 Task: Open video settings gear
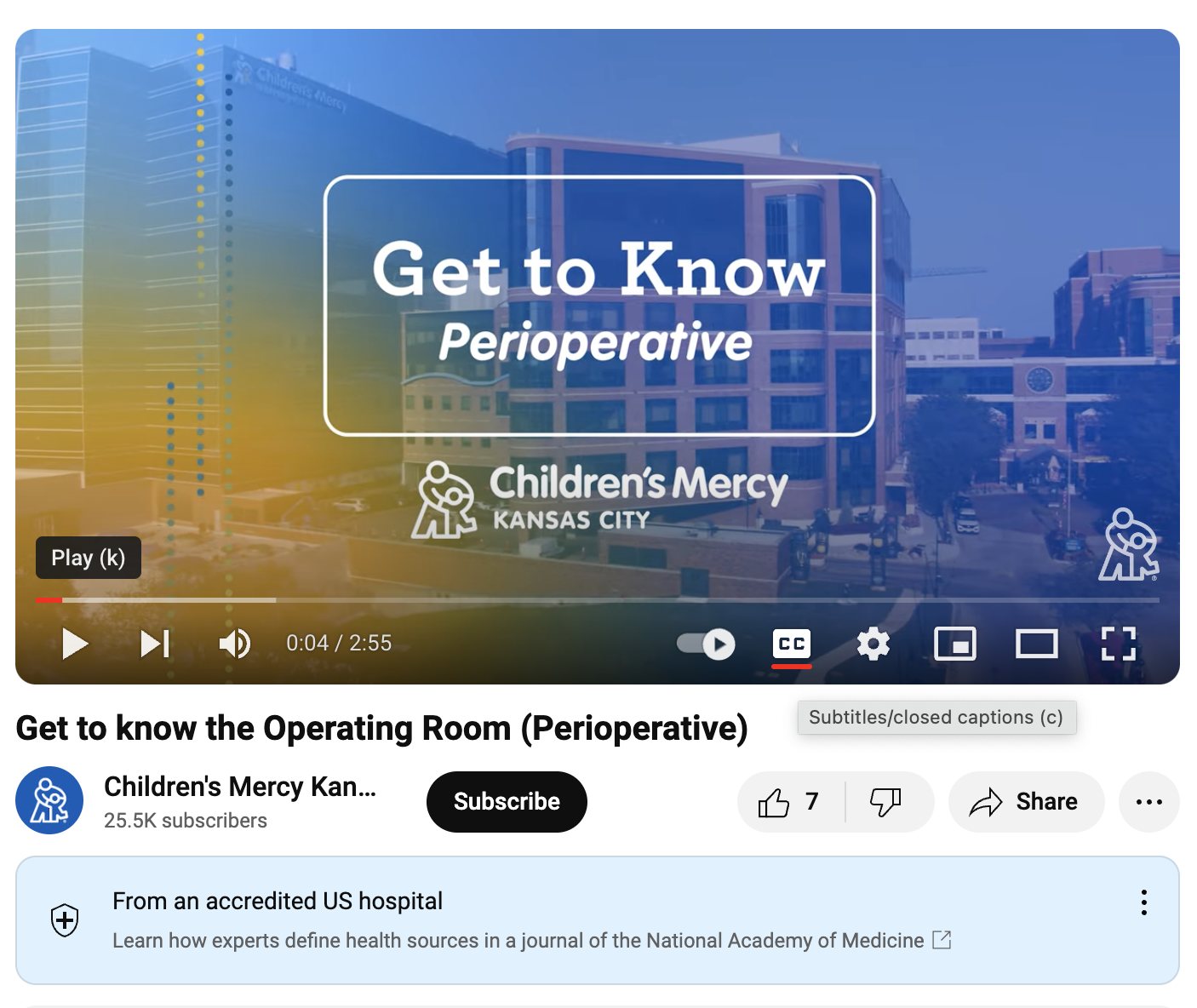pyautogui.click(x=873, y=644)
